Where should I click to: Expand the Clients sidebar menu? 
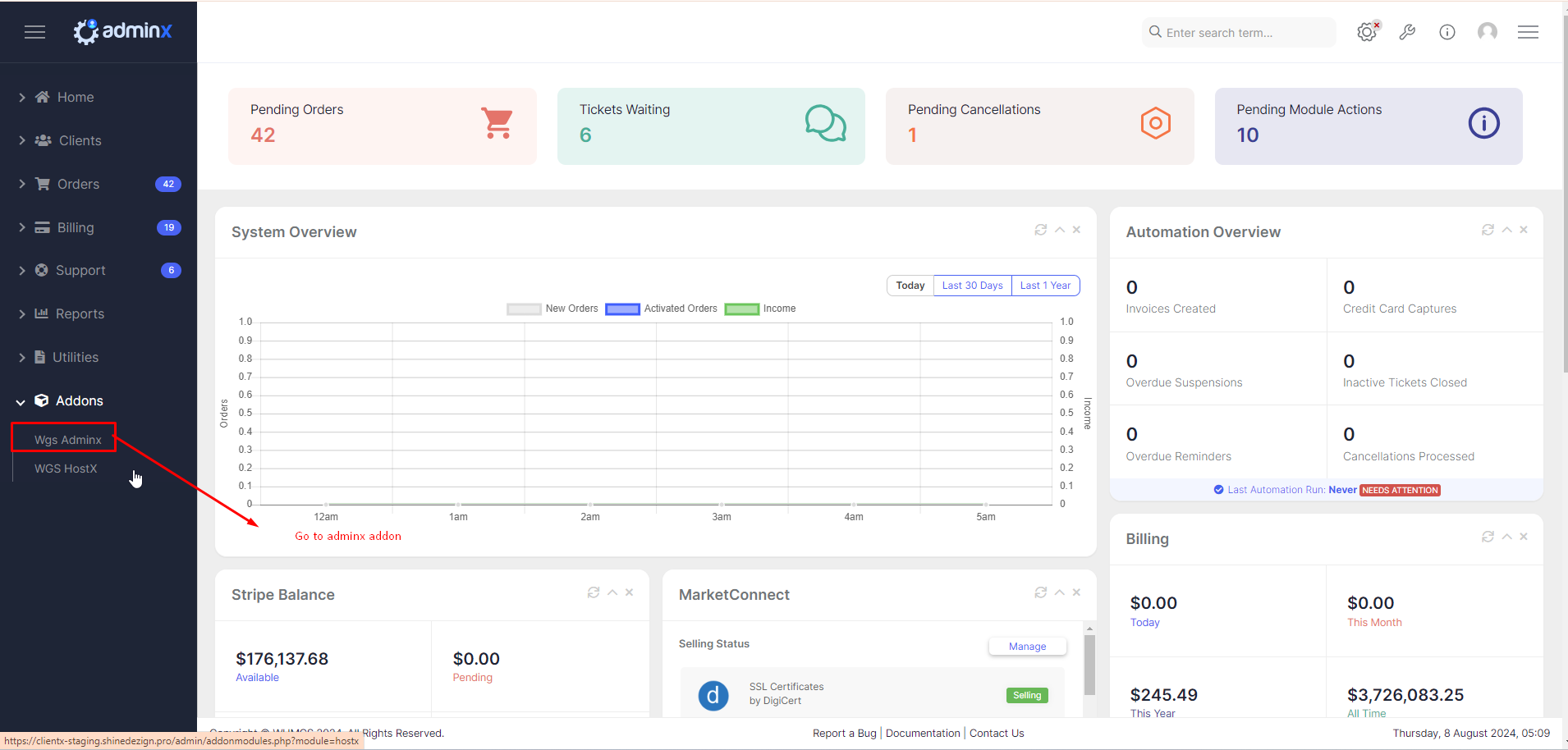pyautogui.click(x=80, y=140)
